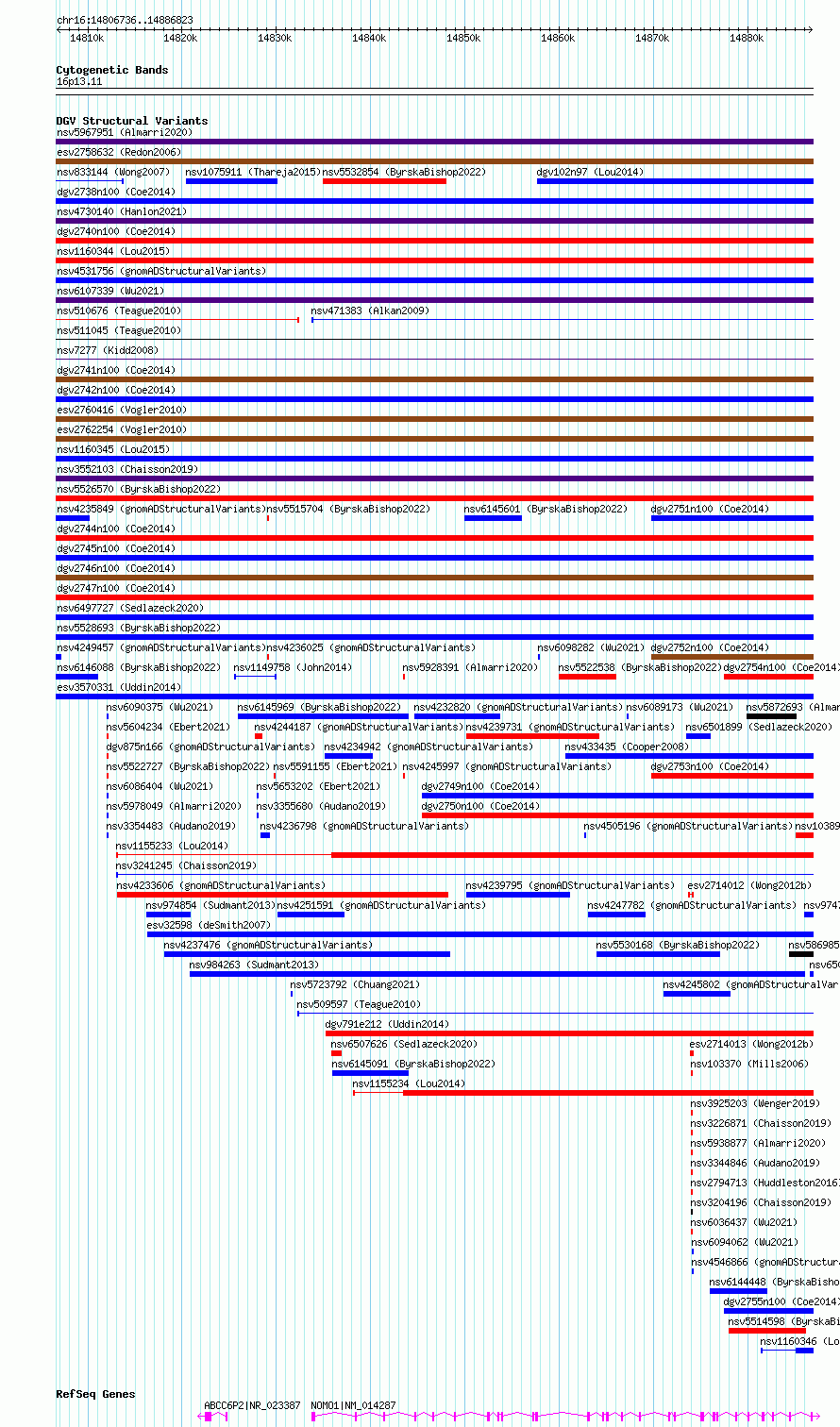Click the nsv1075911 (Thareja2015) label
The width and height of the screenshot is (840, 1427).
(x=253, y=173)
